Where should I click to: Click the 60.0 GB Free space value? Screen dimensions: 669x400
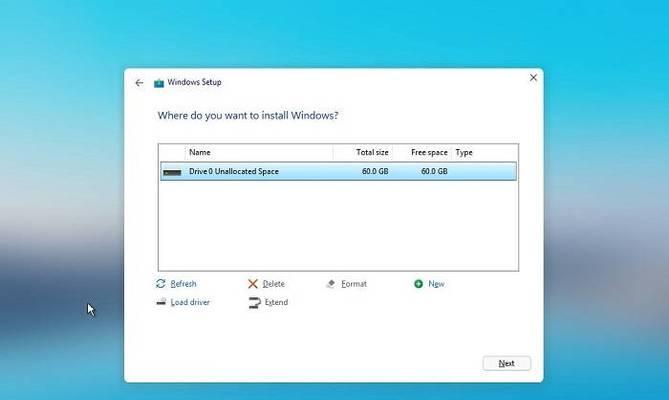(434, 171)
